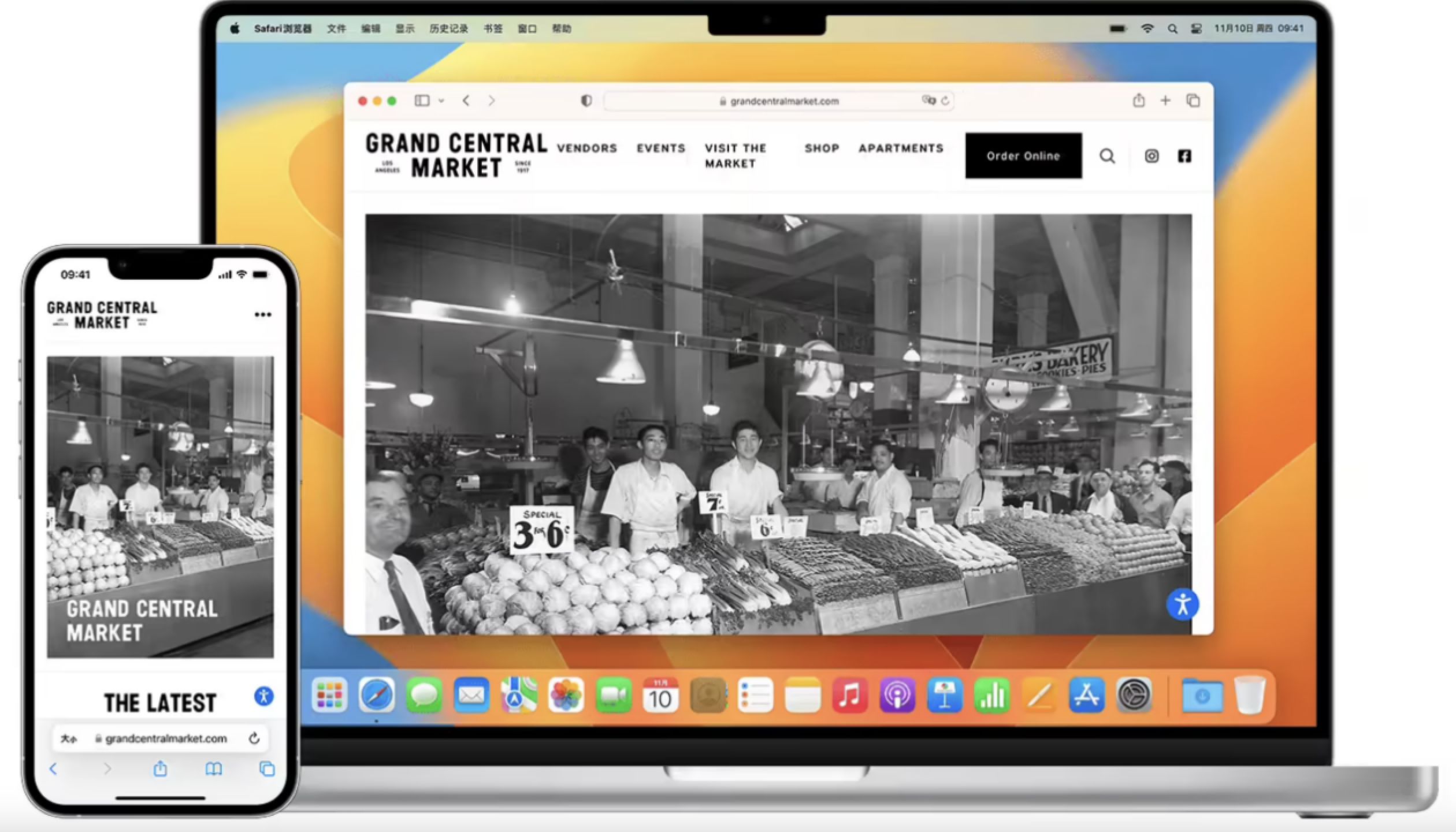Show open tabs in iPhone Safari
The height and width of the screenshot is (832, 1456).
(267, 769)
